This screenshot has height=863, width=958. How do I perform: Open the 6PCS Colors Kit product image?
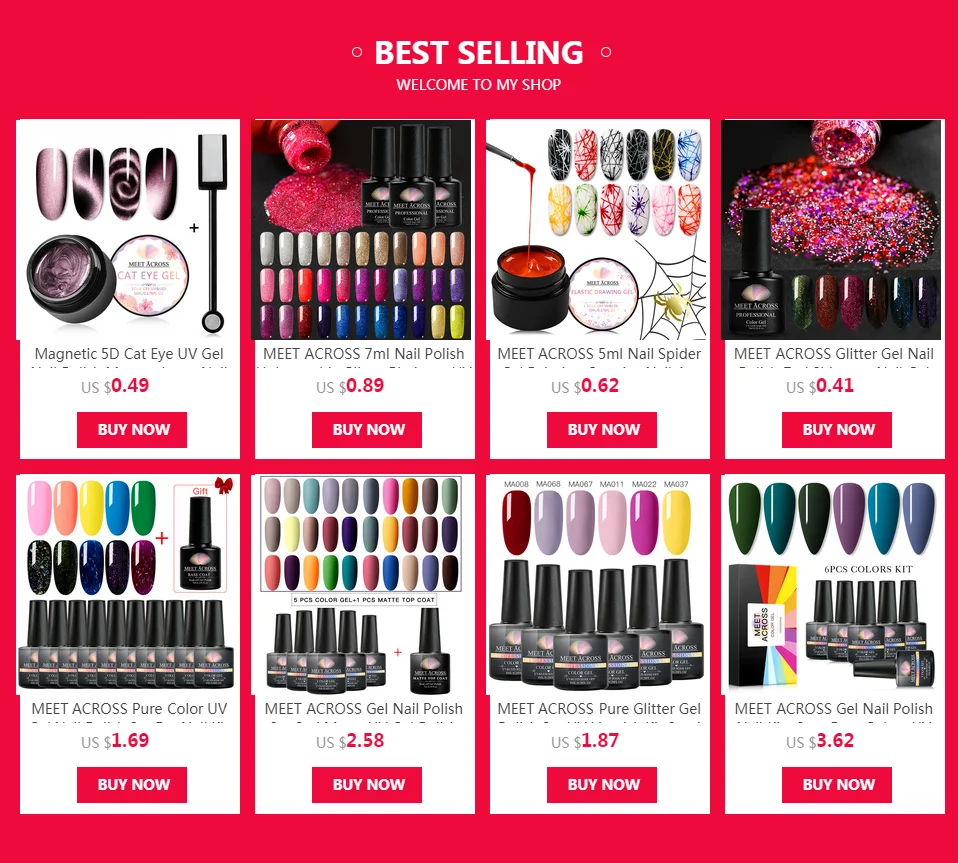[831, 584]
